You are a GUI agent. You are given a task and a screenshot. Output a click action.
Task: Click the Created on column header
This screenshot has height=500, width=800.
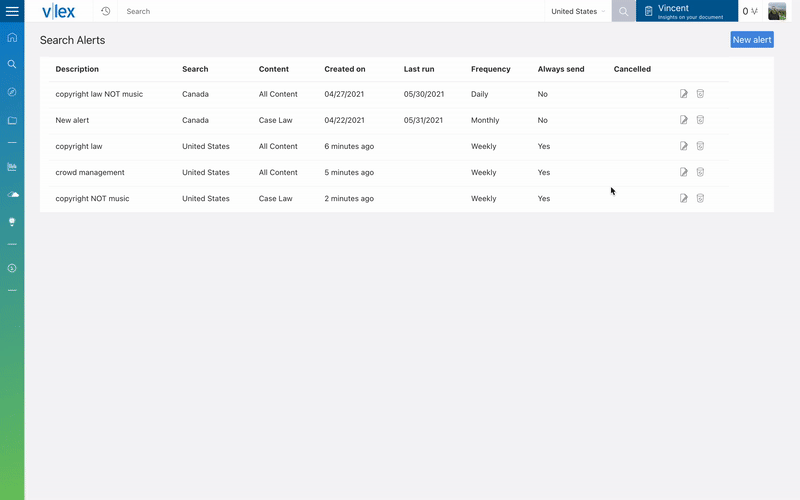coord(345,69)
